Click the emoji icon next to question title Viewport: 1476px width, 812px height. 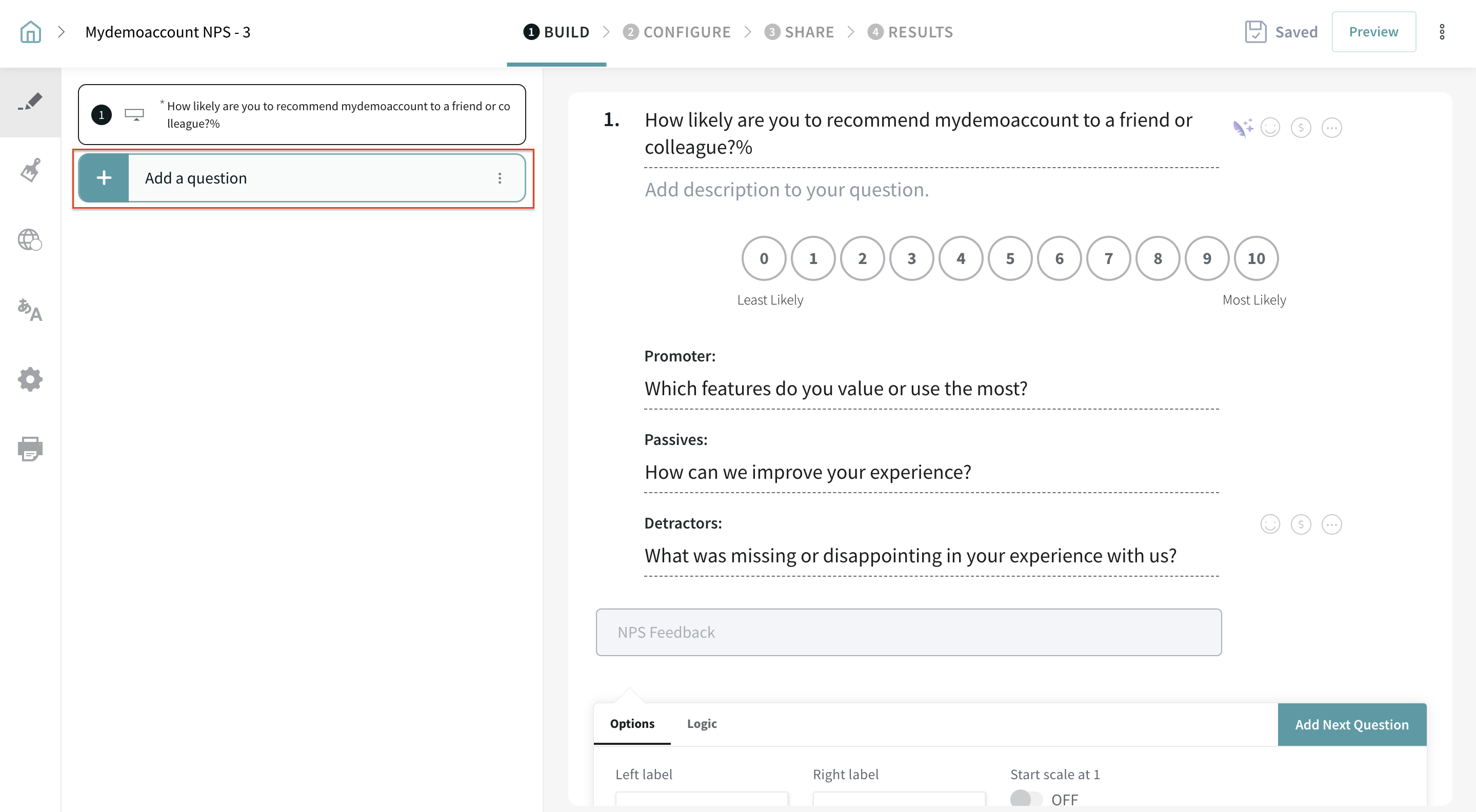pyautogui.click(x=1270, y=127)
